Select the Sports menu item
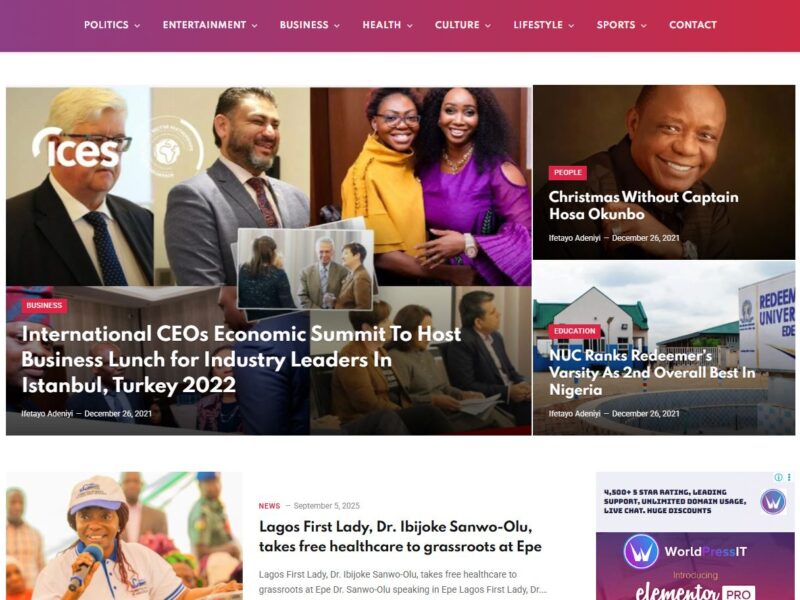The width and height of the screenshot is (800, 600). click(x=616, y=25)
